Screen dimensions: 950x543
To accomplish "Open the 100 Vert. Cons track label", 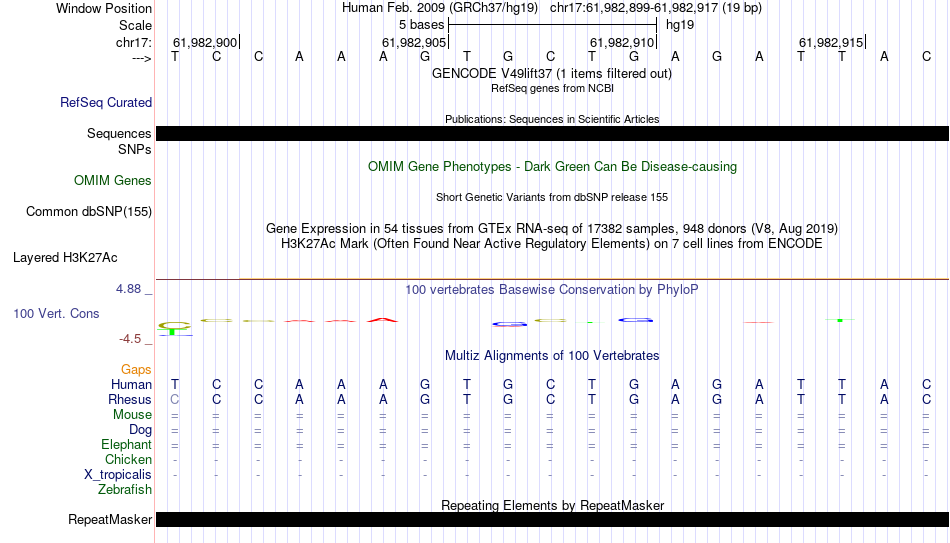I will tap(56, 313).
